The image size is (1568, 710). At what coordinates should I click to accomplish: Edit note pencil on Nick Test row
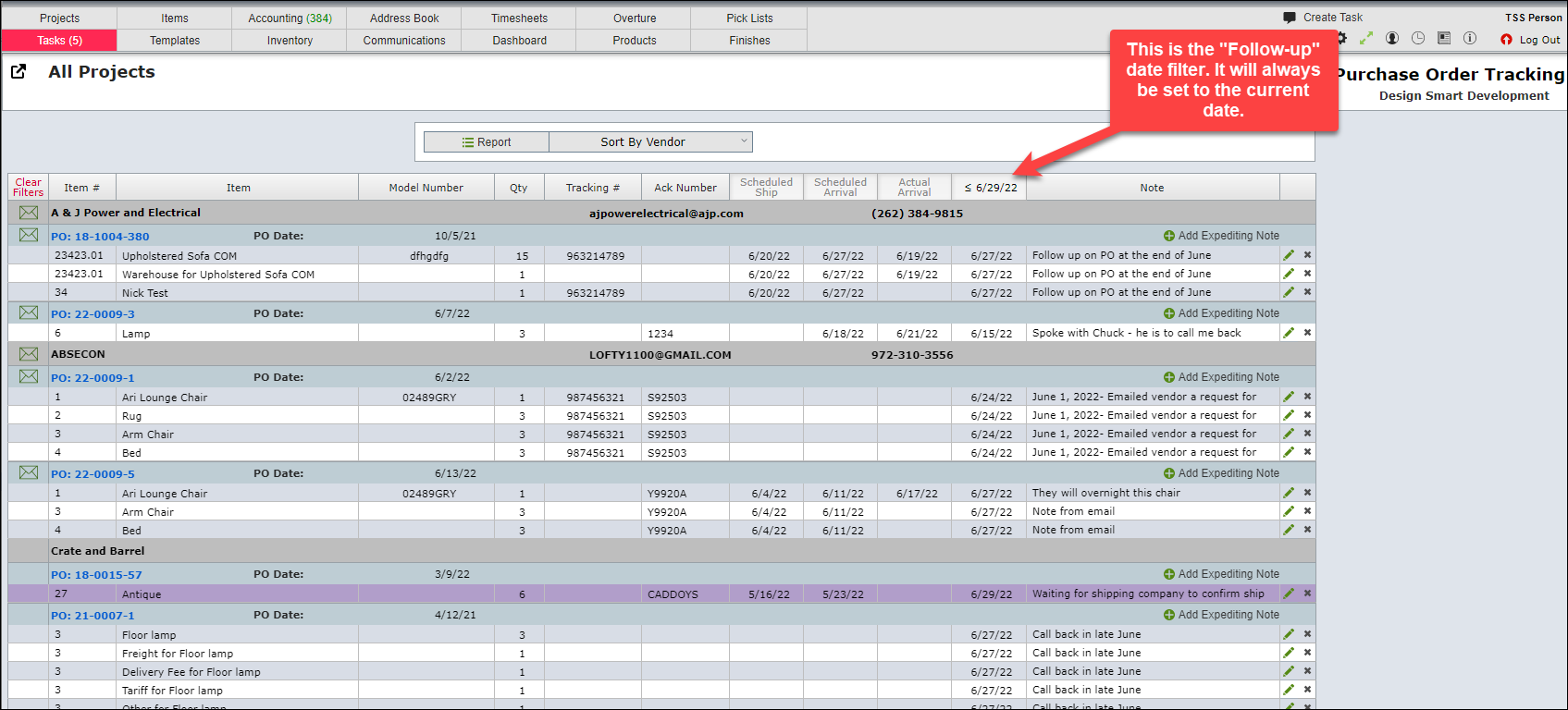click(x=1289, y=292)
